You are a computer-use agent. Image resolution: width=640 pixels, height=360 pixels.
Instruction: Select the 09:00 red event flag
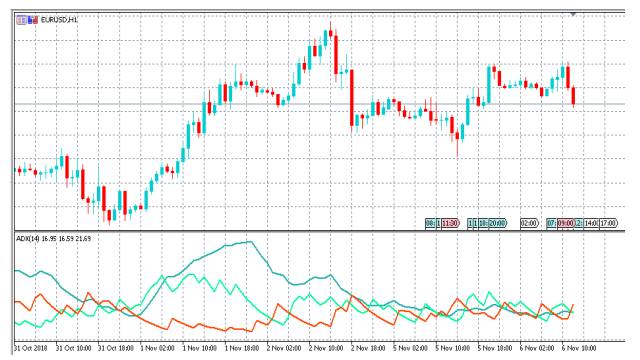coord(566,223)
